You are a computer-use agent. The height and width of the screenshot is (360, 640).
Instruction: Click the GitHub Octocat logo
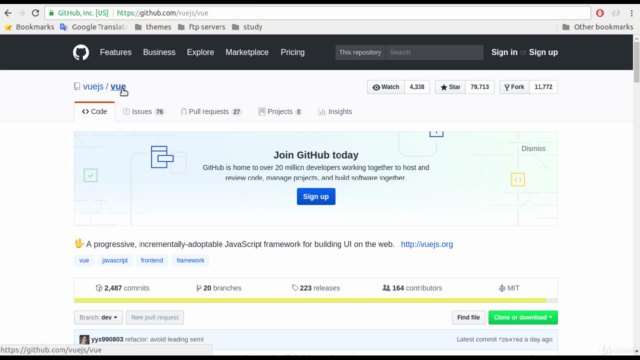click(81, 52)
